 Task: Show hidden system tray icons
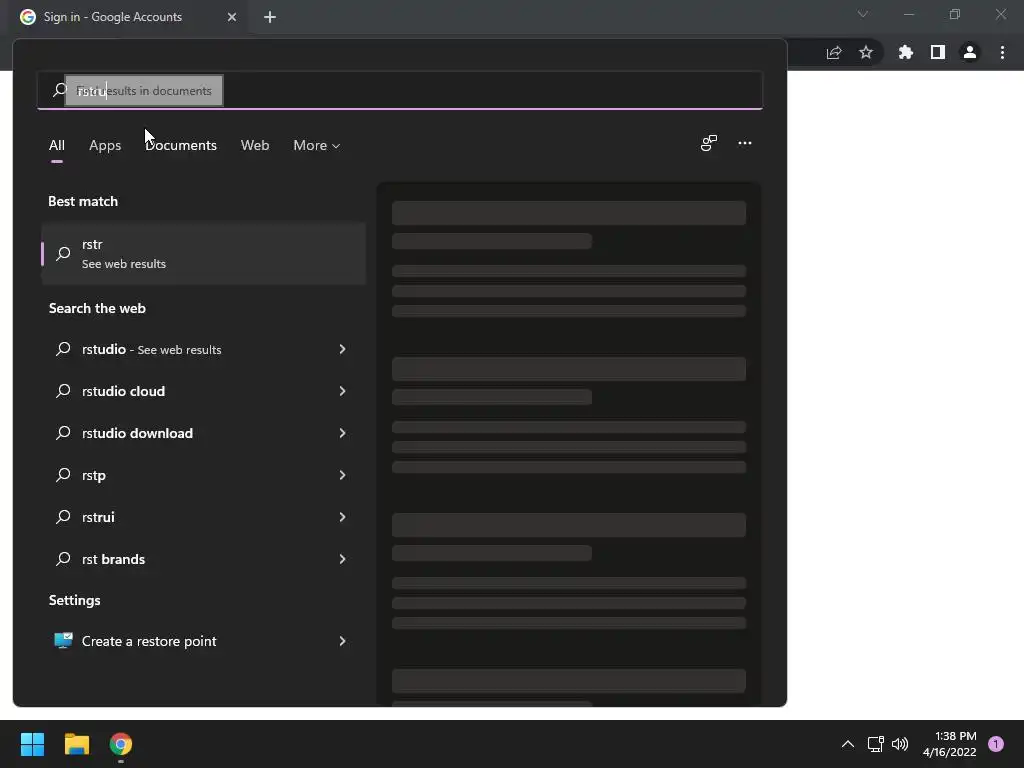848,744
